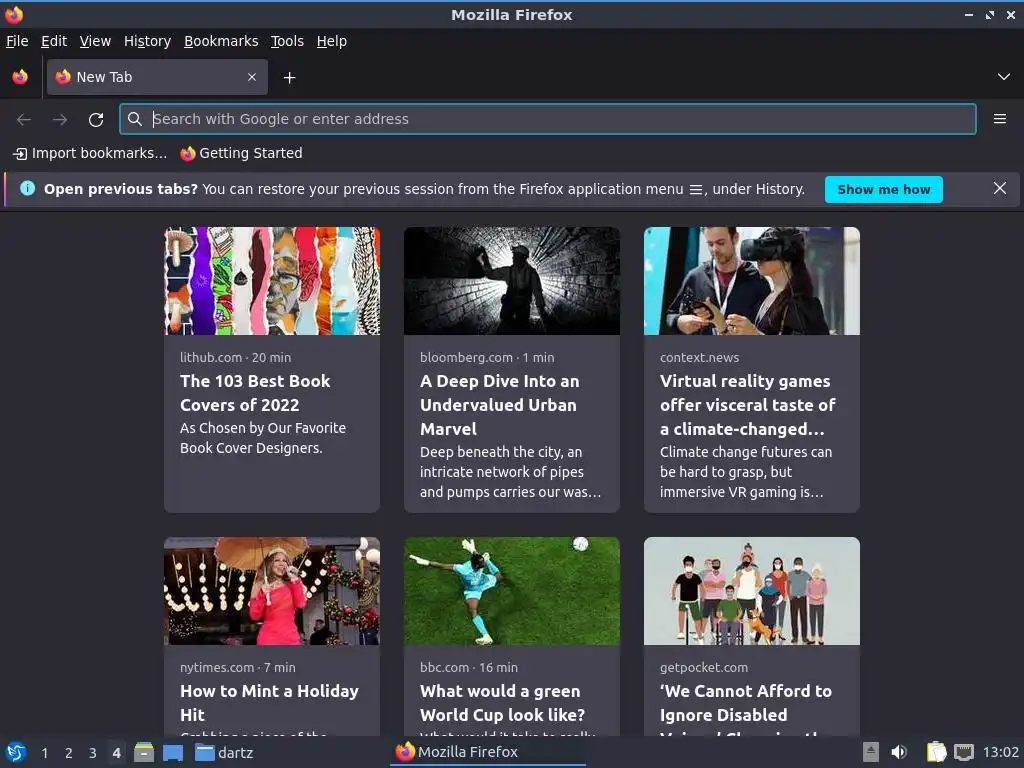Open the History menu

pyautogui.click(x=148, y=41)
